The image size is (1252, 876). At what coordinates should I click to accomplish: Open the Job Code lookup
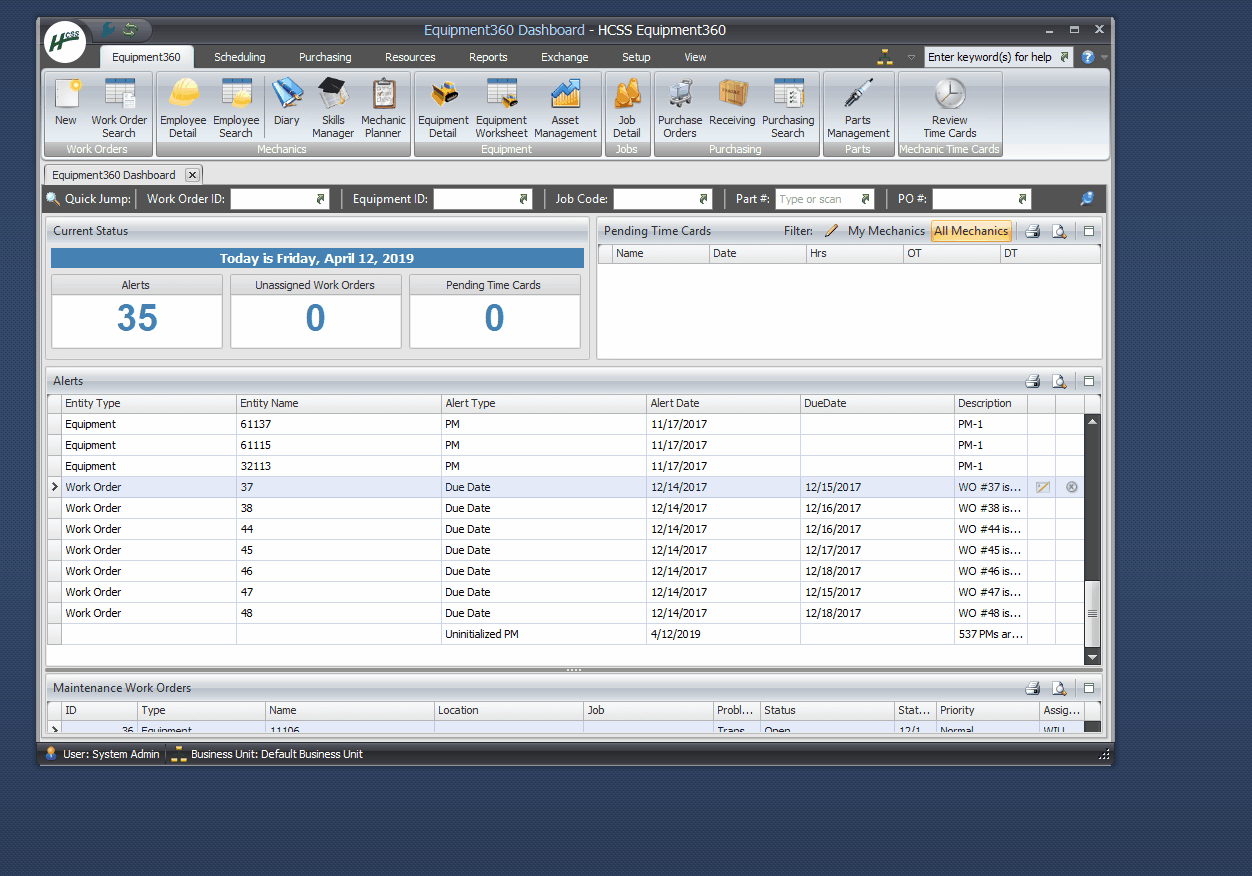click(x=704, y=199)
